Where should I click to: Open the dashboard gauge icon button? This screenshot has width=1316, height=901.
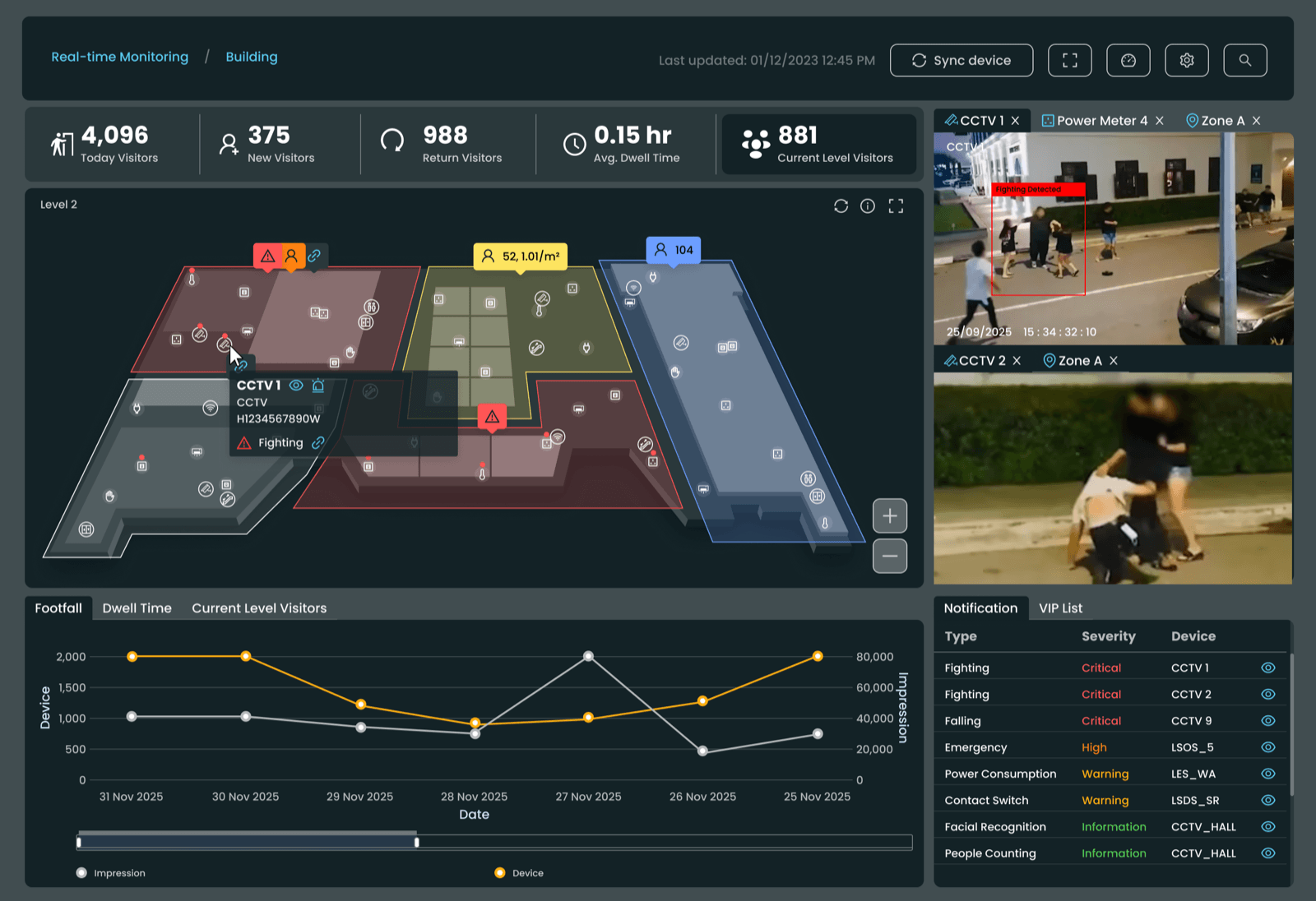1128,60
